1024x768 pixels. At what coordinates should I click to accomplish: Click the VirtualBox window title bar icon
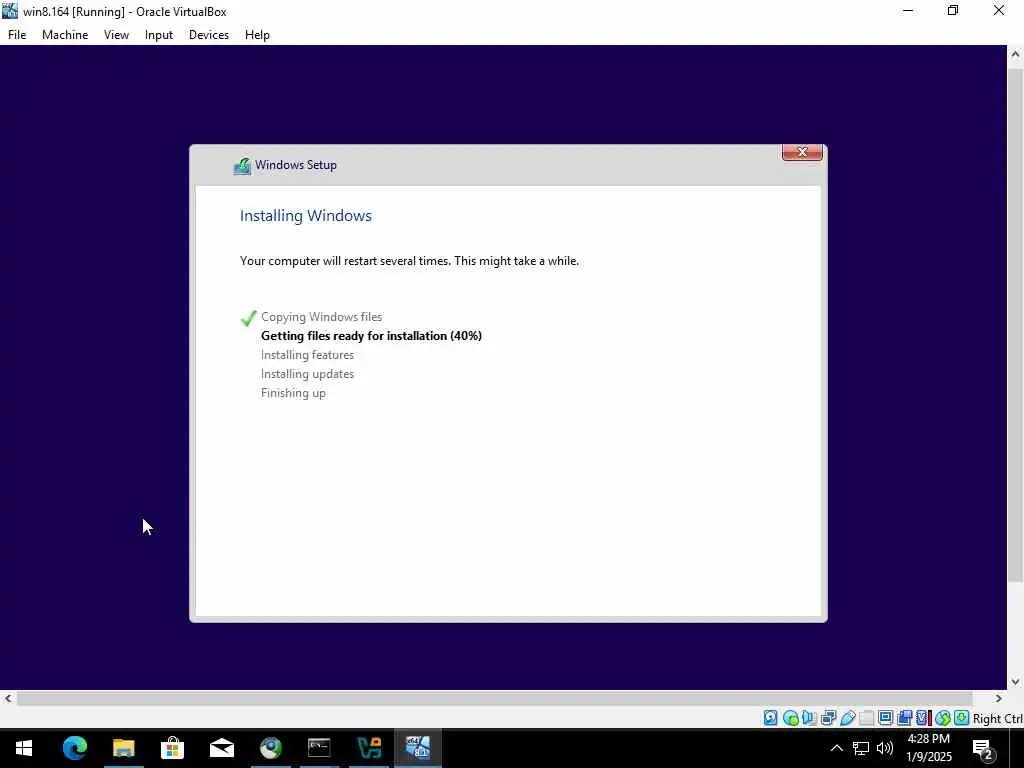(x=10, y=11)
